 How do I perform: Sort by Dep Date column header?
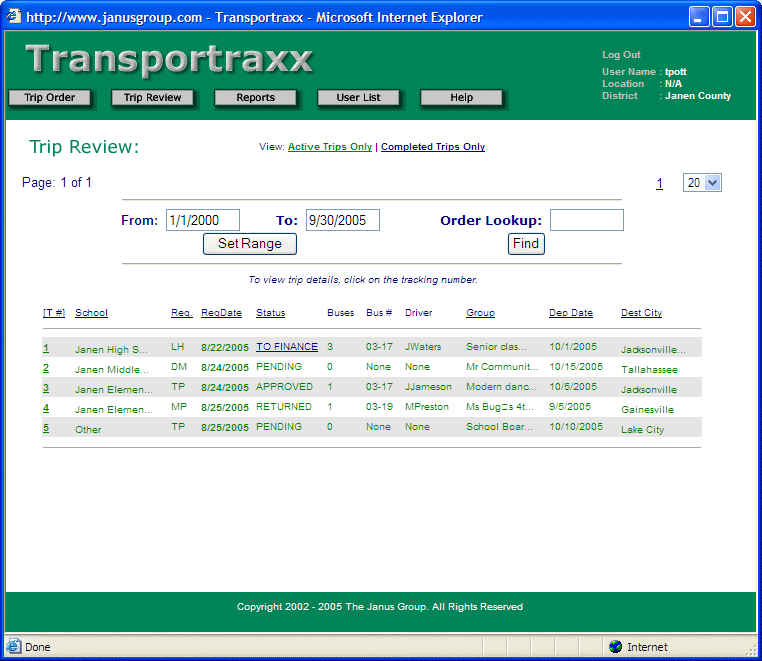click(571, 313)
